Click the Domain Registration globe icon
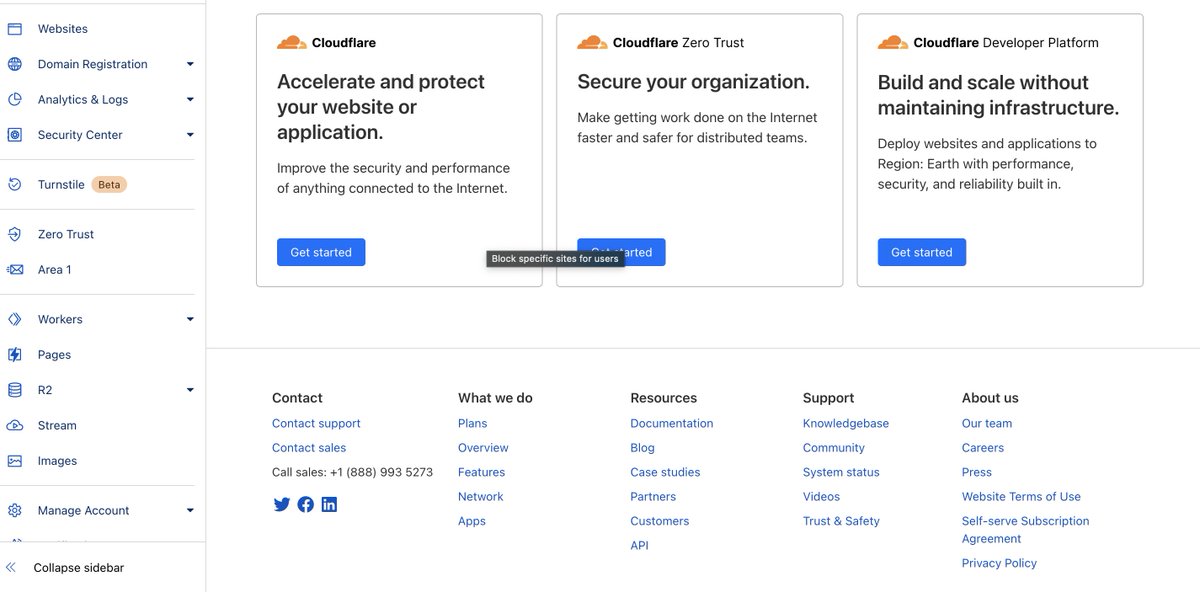The width and height of the screenshot is (1200, 592). point(15,64)
